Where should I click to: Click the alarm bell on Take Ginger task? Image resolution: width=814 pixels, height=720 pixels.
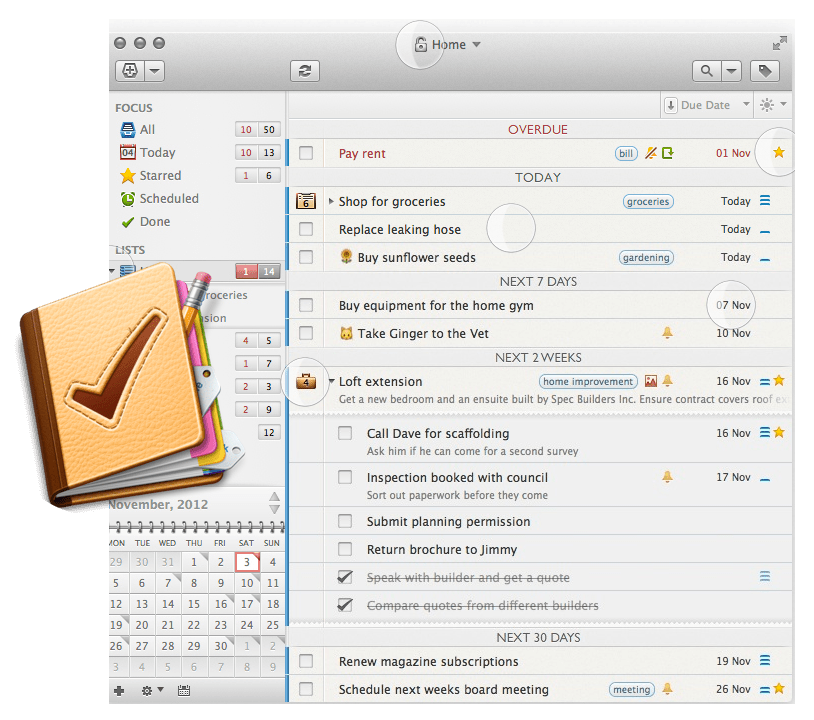[x=665, y=333]
